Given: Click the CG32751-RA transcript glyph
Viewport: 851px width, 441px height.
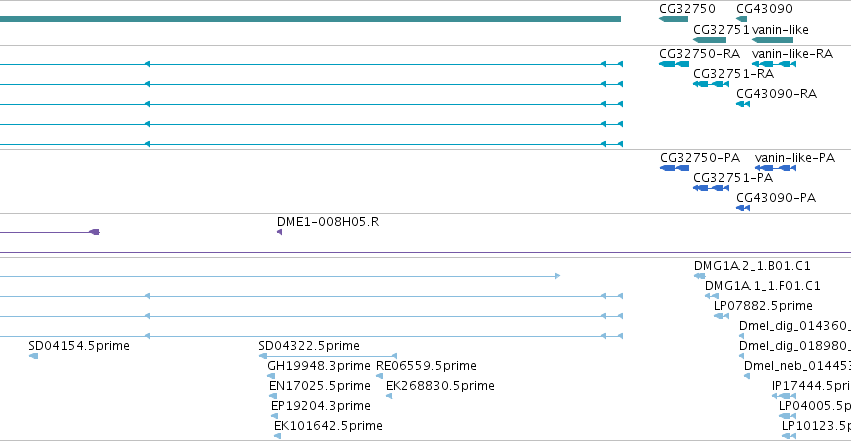Looking at the screenshot, I should coord(711,84).
